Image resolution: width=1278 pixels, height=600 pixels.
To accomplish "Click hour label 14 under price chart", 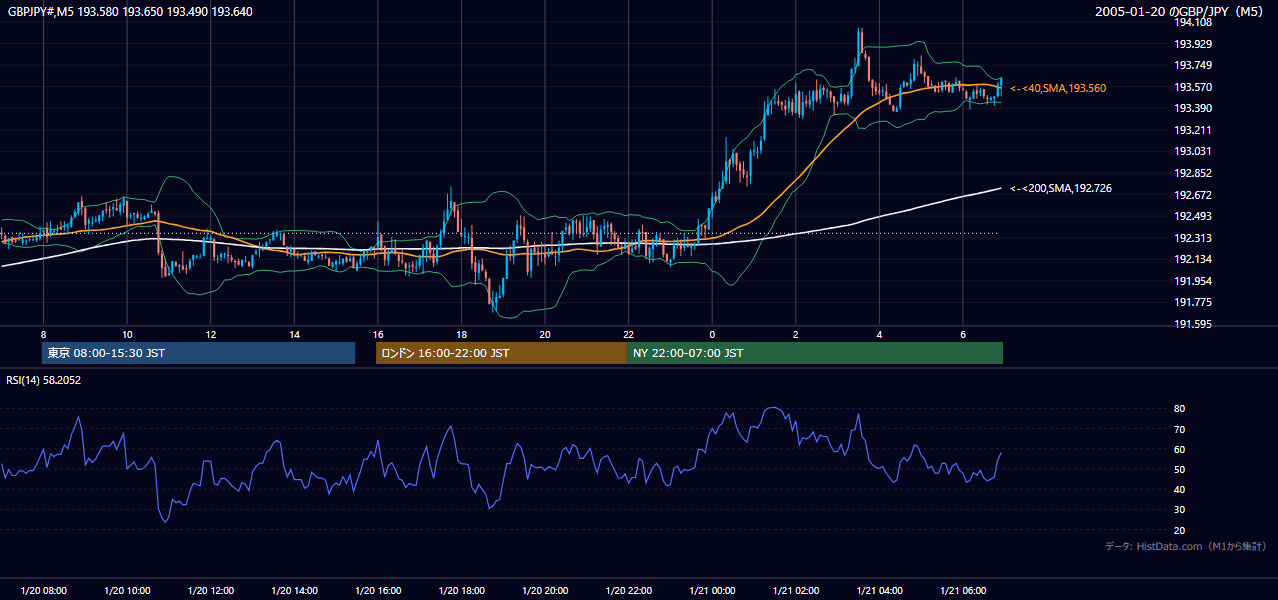I will pos(294,334).
